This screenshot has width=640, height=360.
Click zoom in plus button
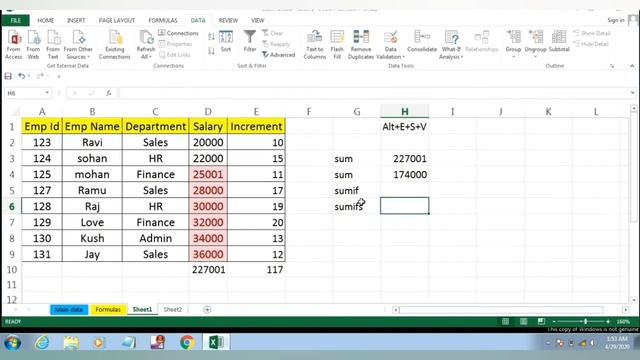pos(608,322)
